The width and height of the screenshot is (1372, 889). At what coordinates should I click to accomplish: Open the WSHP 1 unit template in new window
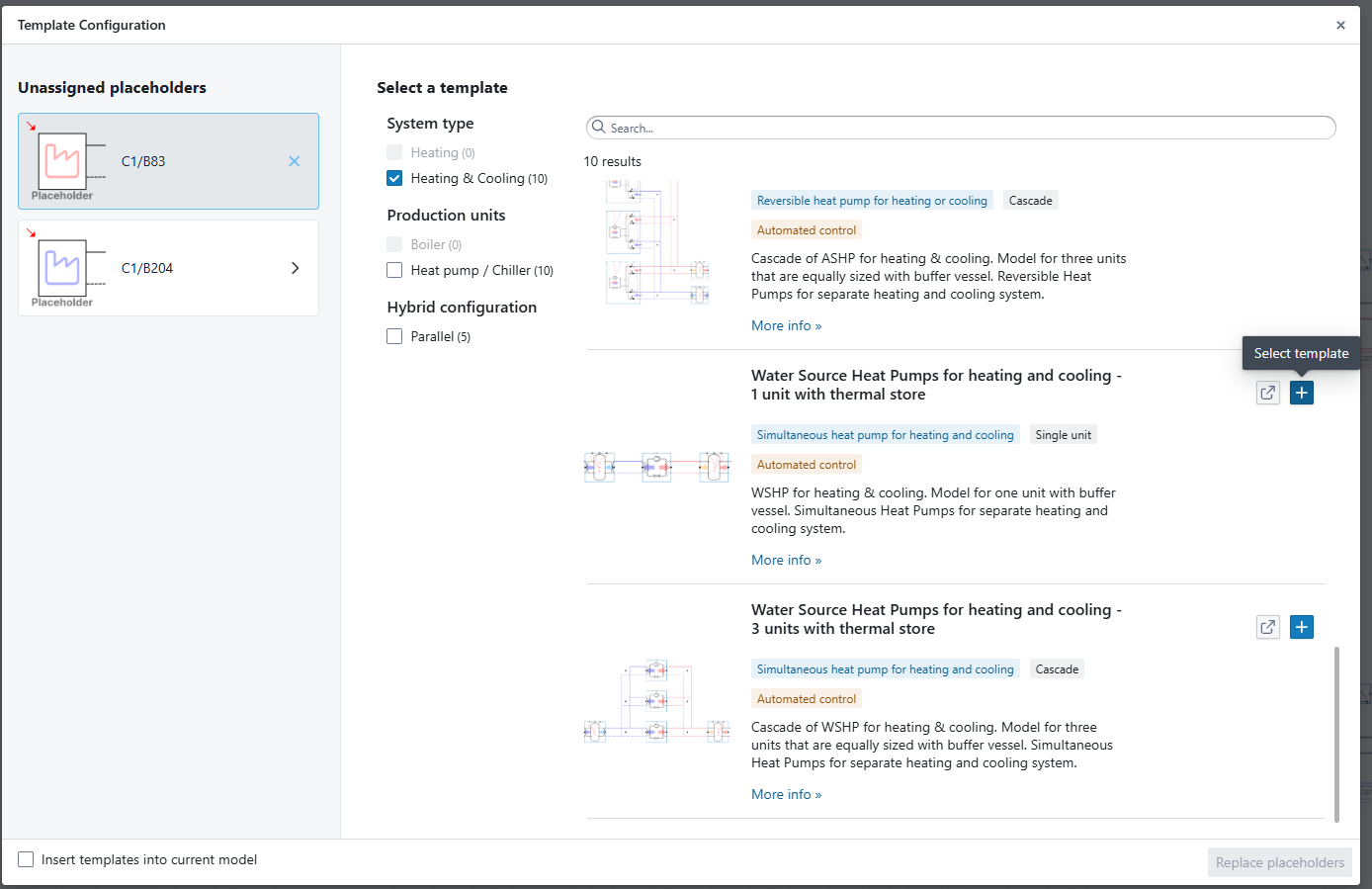pos(1267,393)
